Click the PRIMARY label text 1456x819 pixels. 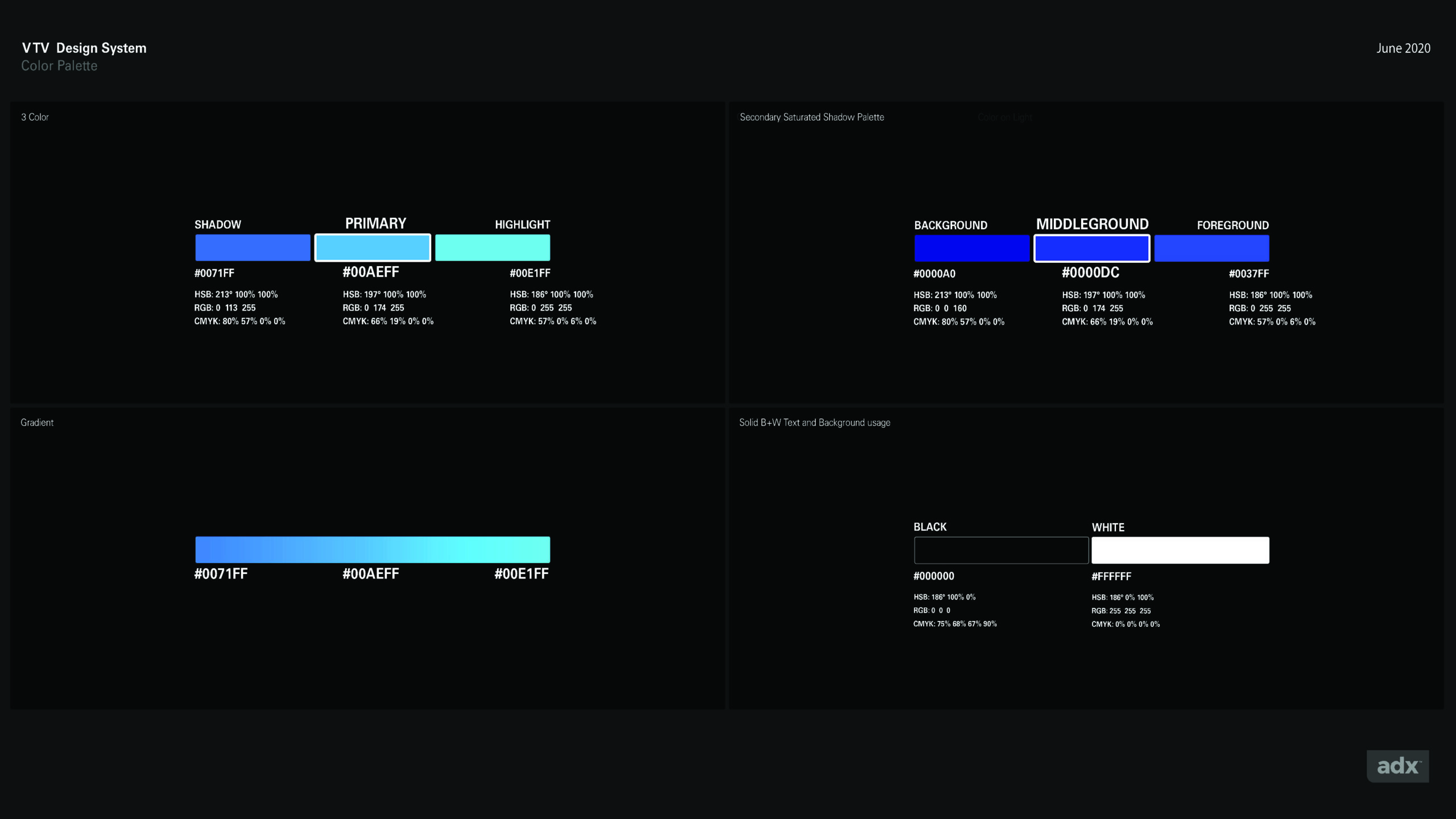pyautogui.click(x=375, y=224)
